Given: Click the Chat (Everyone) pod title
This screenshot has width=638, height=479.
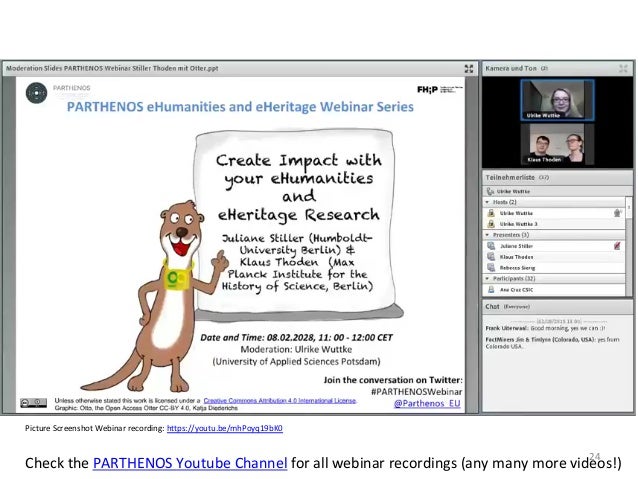Looking at the screenshot, I should 507,306.
